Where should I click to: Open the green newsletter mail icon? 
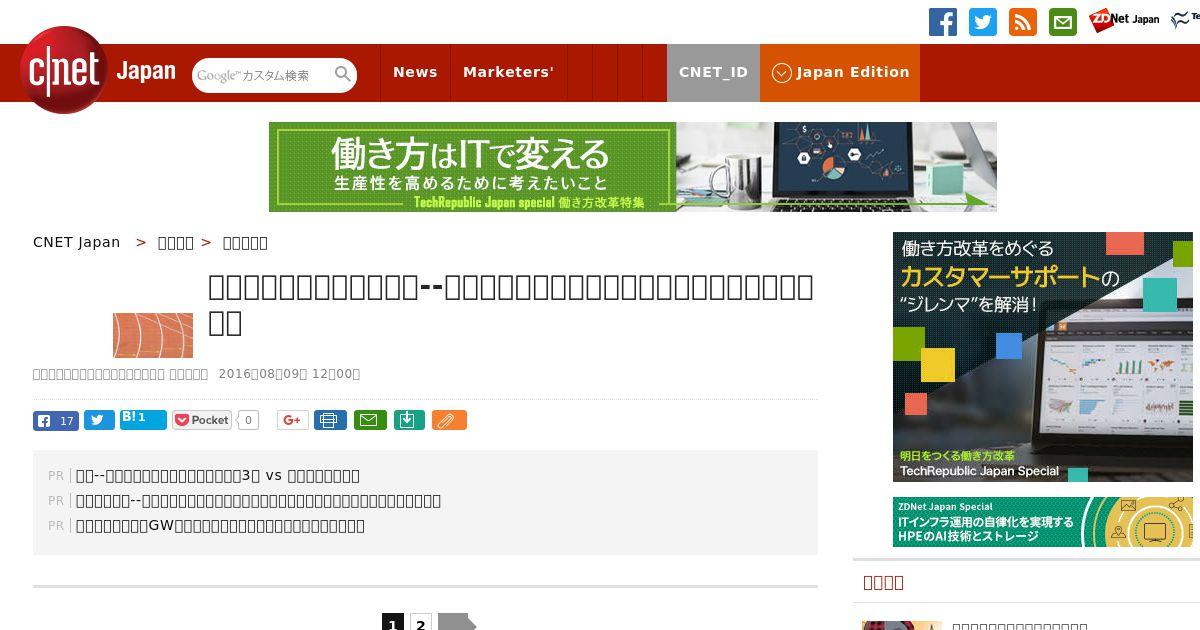[x=1063, y=22]
